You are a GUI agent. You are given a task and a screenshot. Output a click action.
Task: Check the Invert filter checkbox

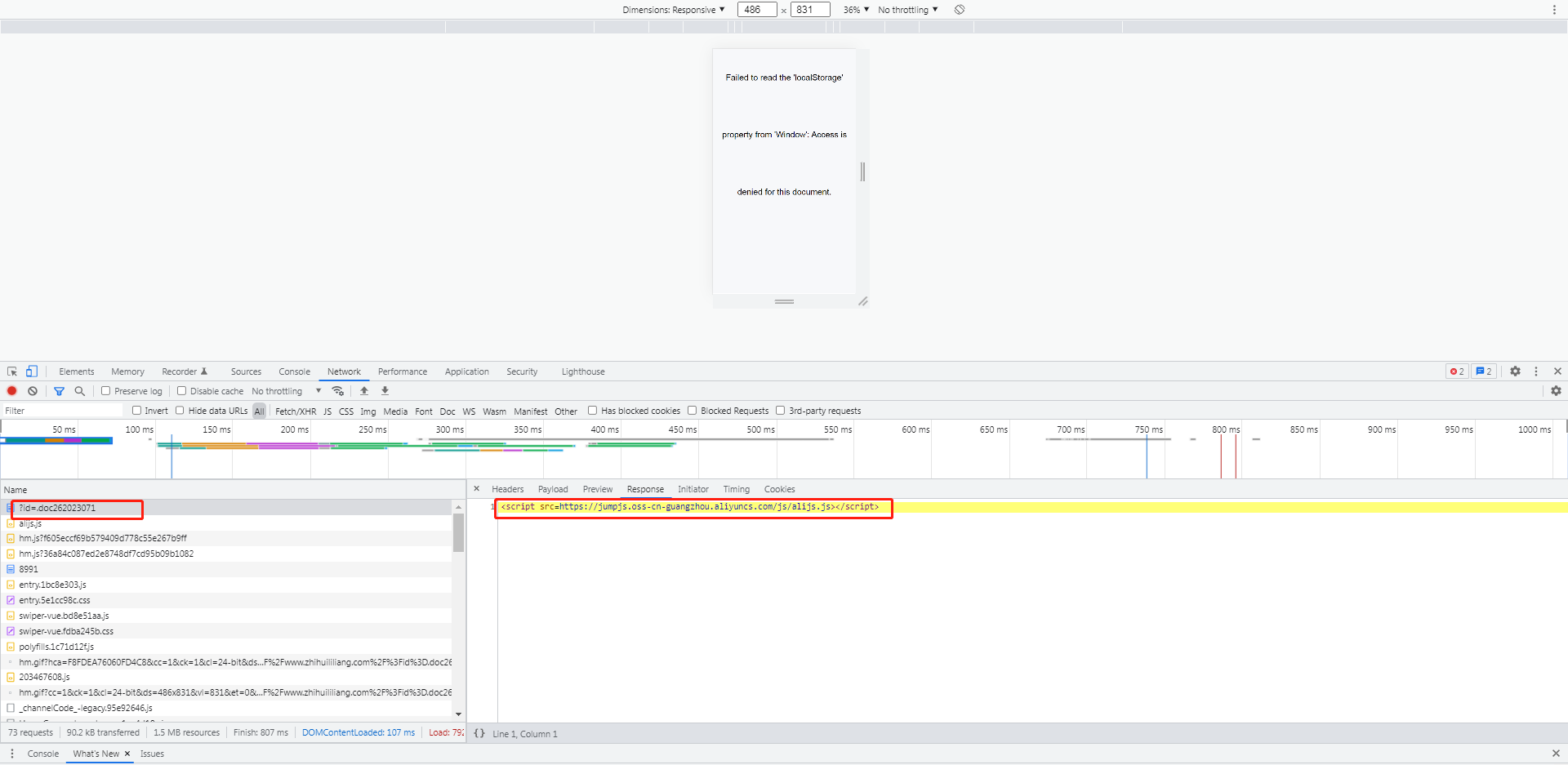136,411
